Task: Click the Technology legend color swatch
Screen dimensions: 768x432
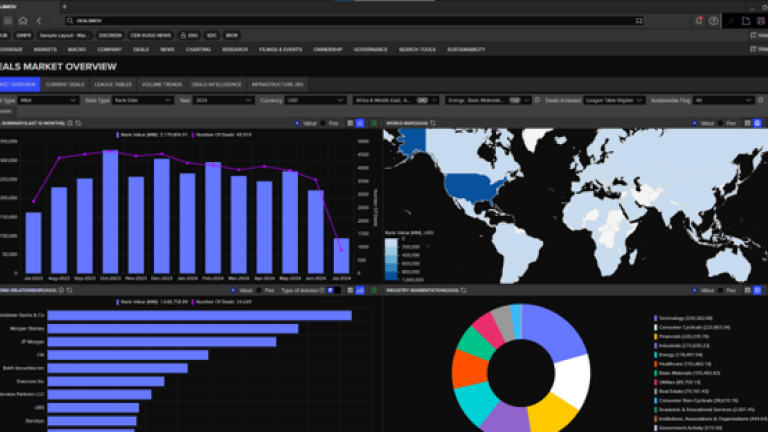Action: coord(653,317)
